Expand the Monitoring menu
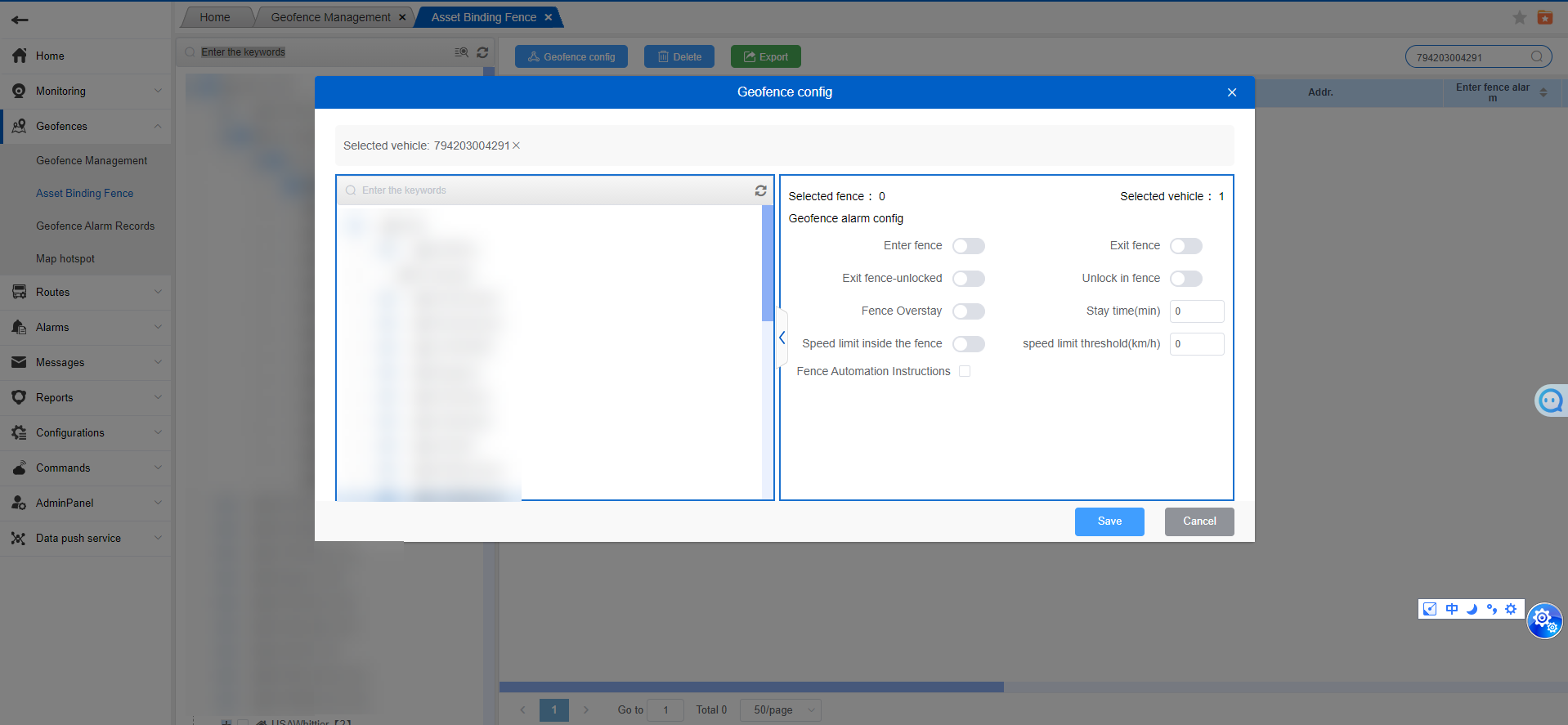This screenshot has width=1568, height=725. pos(86,91)
